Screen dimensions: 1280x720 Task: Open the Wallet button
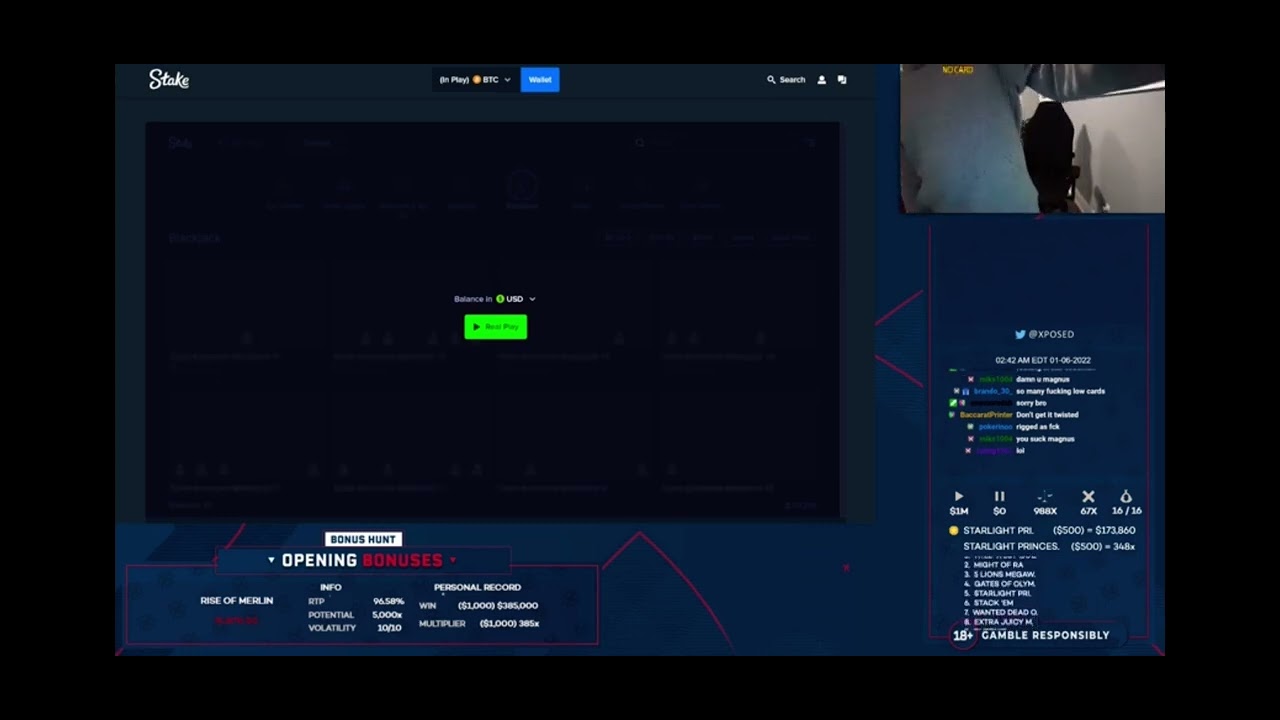point(540,80)
